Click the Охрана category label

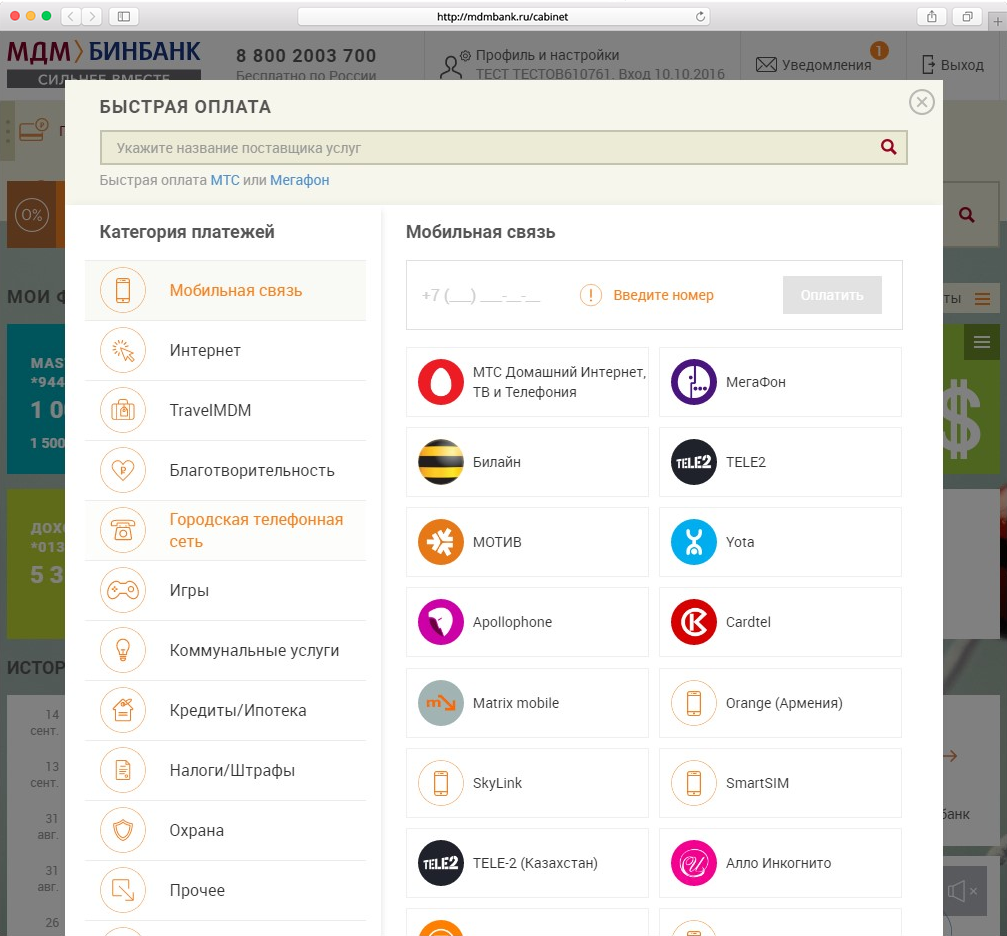click(x=197, y=831)
